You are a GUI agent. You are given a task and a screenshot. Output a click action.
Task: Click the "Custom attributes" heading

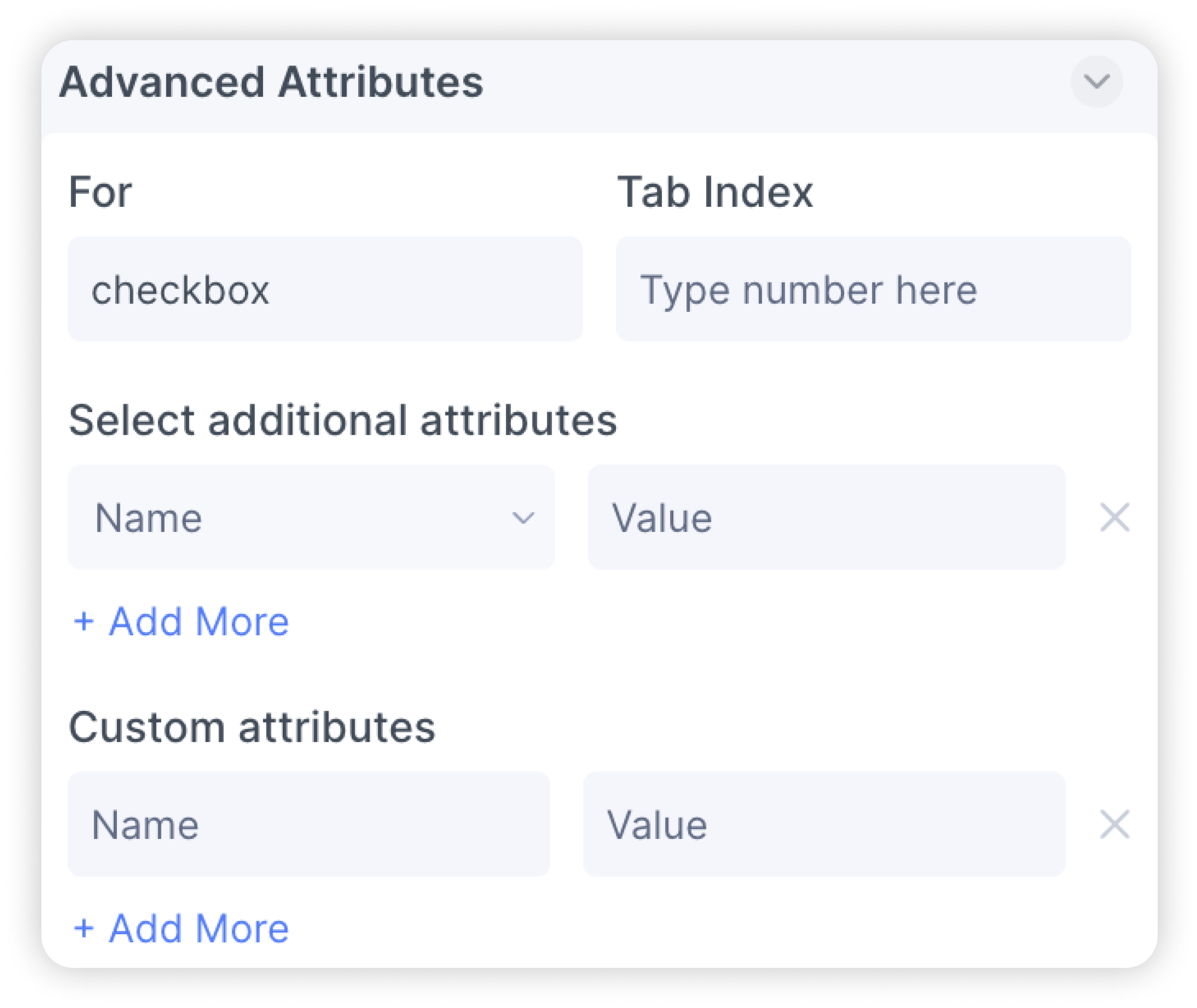pos(252,727)
